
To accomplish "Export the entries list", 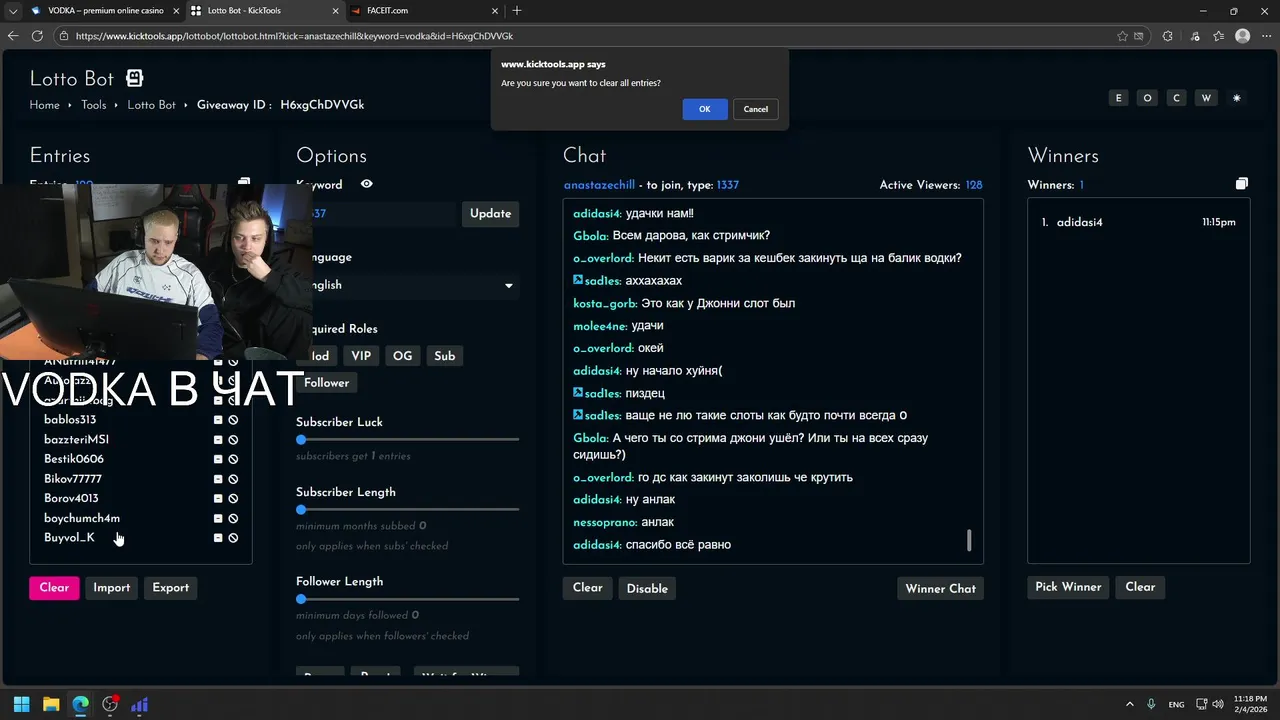I will pyautogui.click(x=170, y=588).
